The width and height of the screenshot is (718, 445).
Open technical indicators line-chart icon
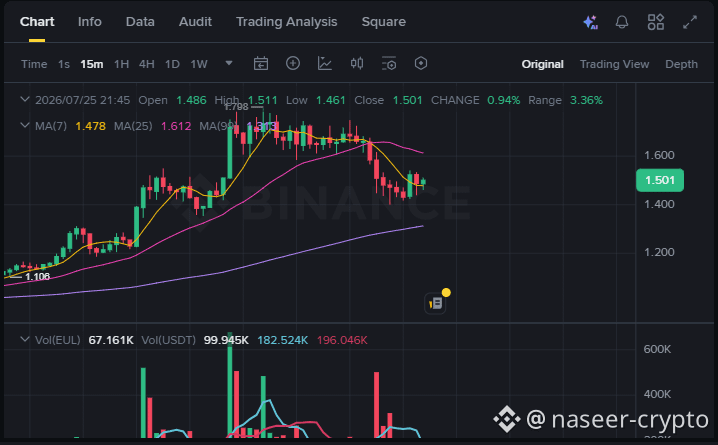325,64
